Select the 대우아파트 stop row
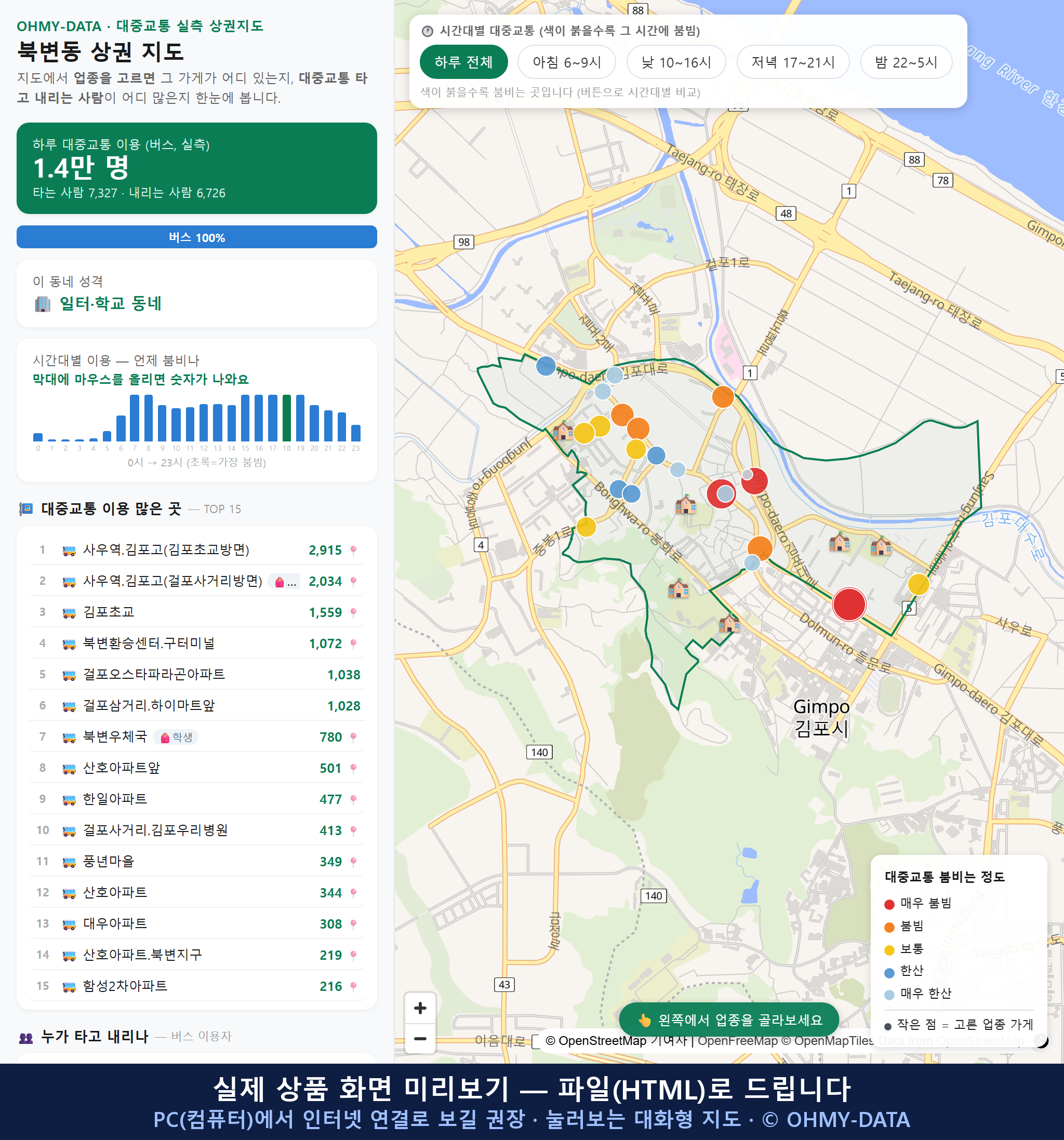Image resolution: width=1064 pixels, height=1140 pixels. point(197,924)
